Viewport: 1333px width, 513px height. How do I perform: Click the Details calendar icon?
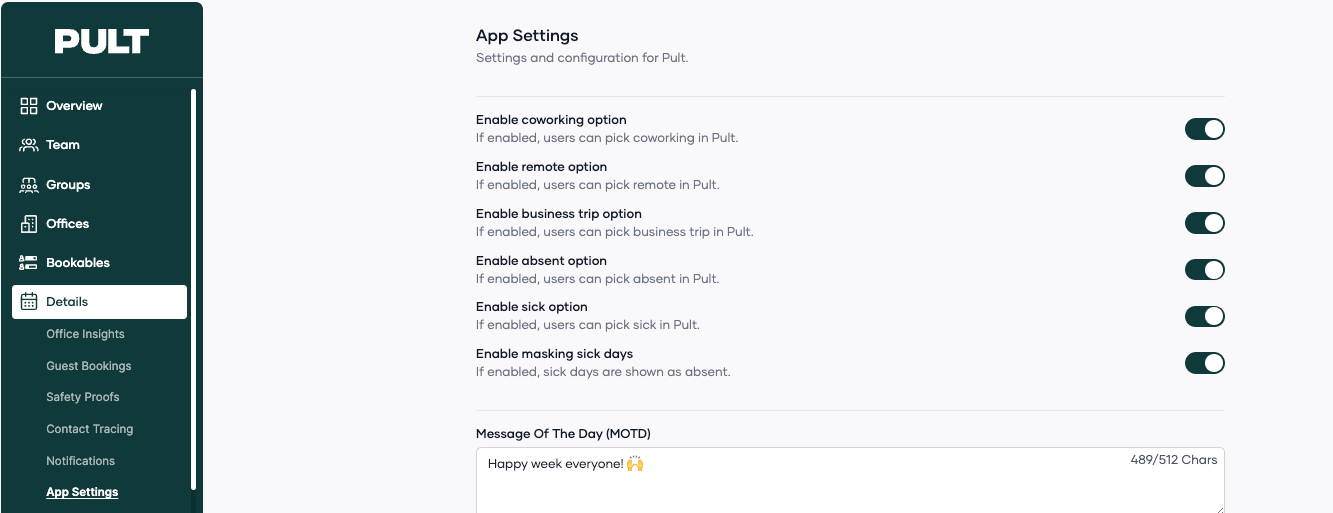(x=29, y=302)
